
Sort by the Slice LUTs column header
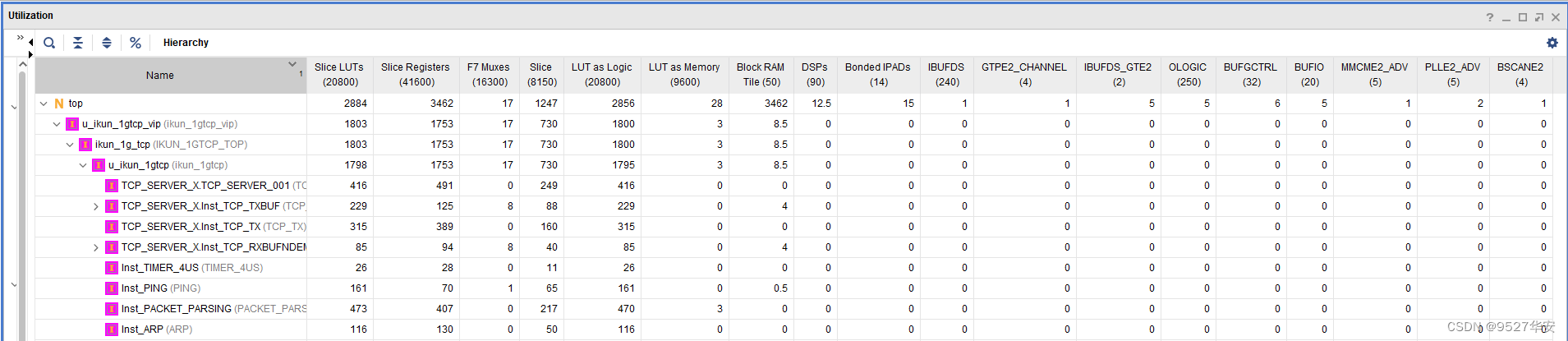[x=339, y=75]
